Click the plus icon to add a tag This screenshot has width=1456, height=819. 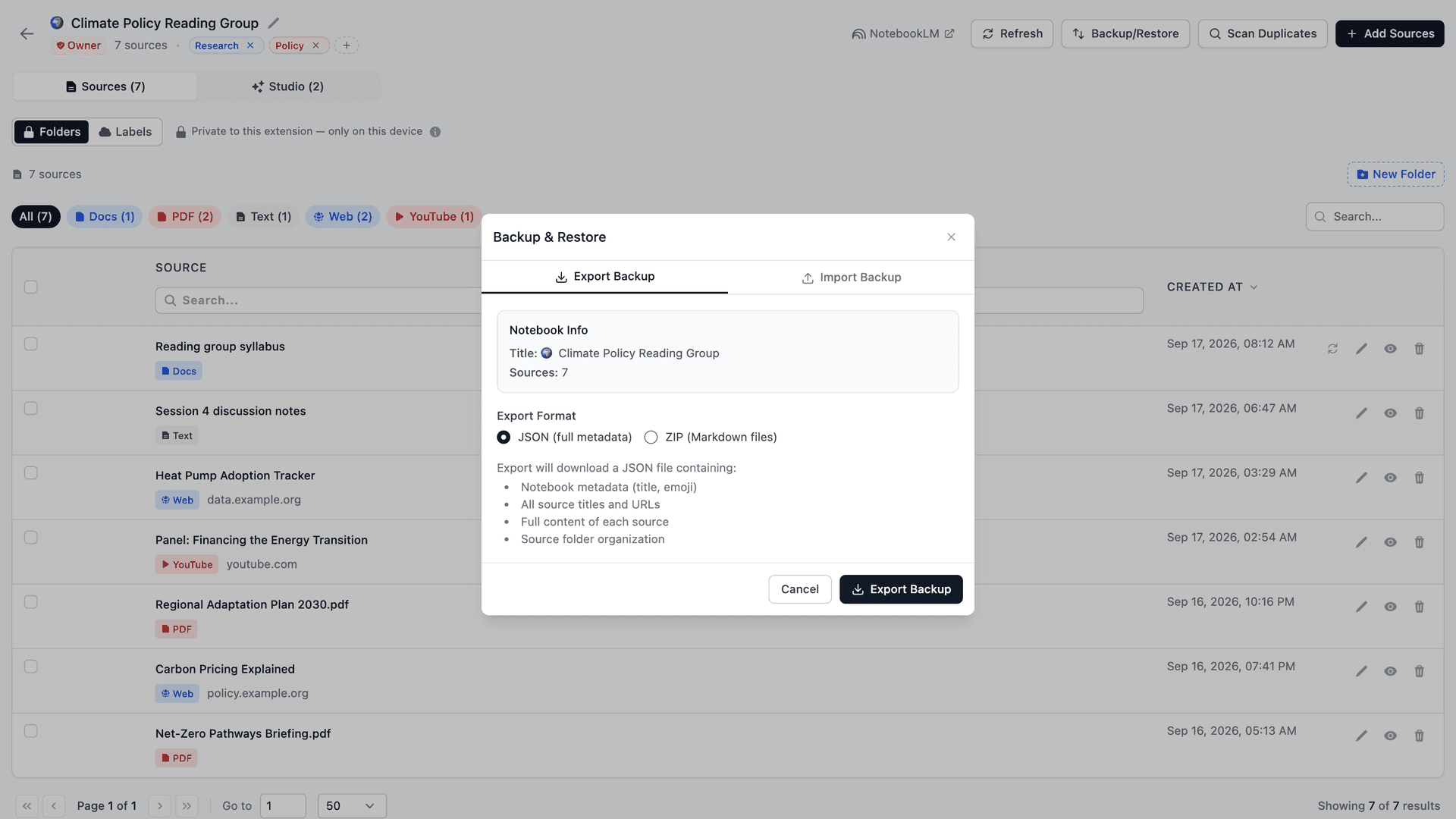pyautogui.click(x=347, y=45)
